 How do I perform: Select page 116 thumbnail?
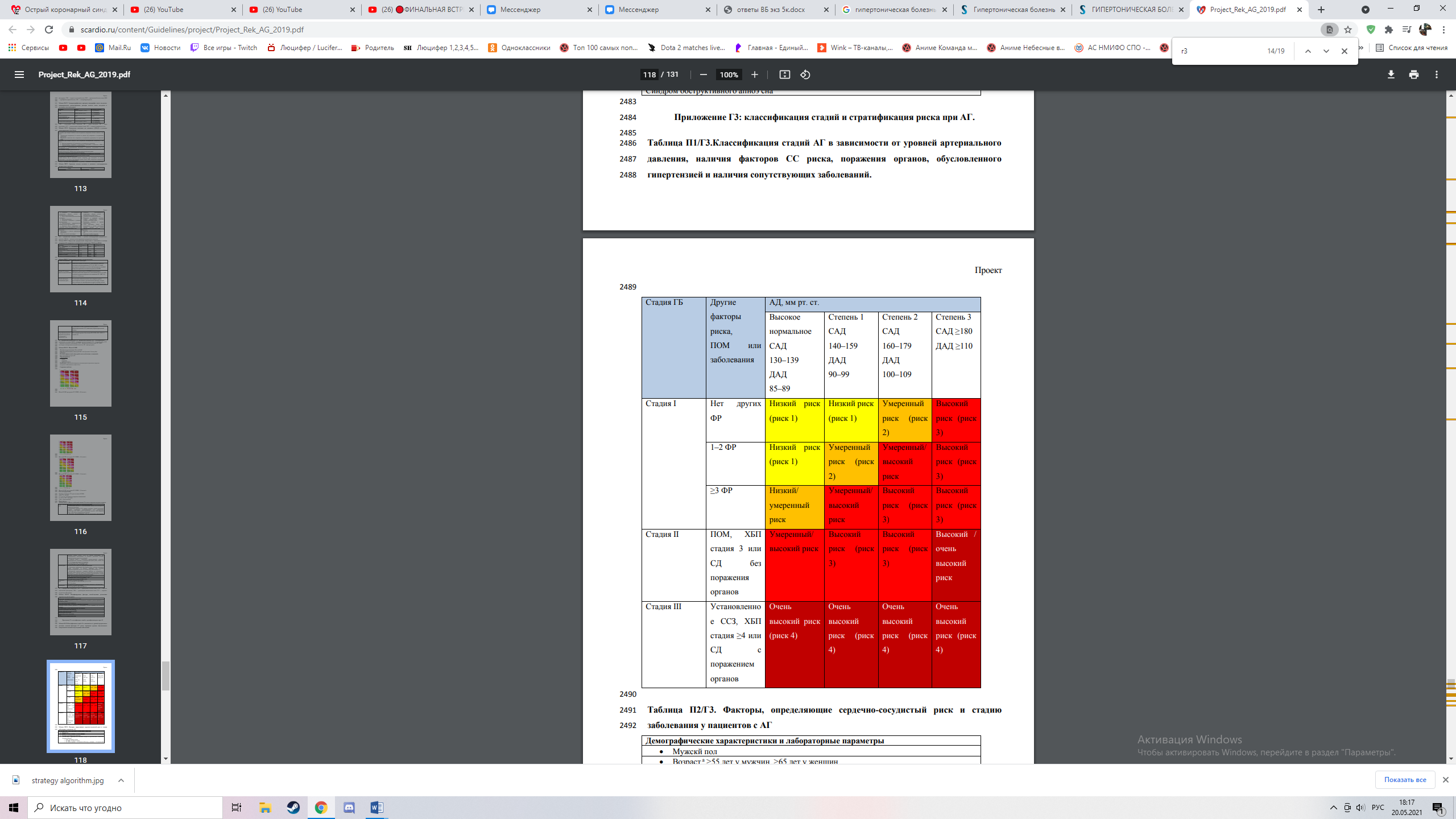point(81,478)
